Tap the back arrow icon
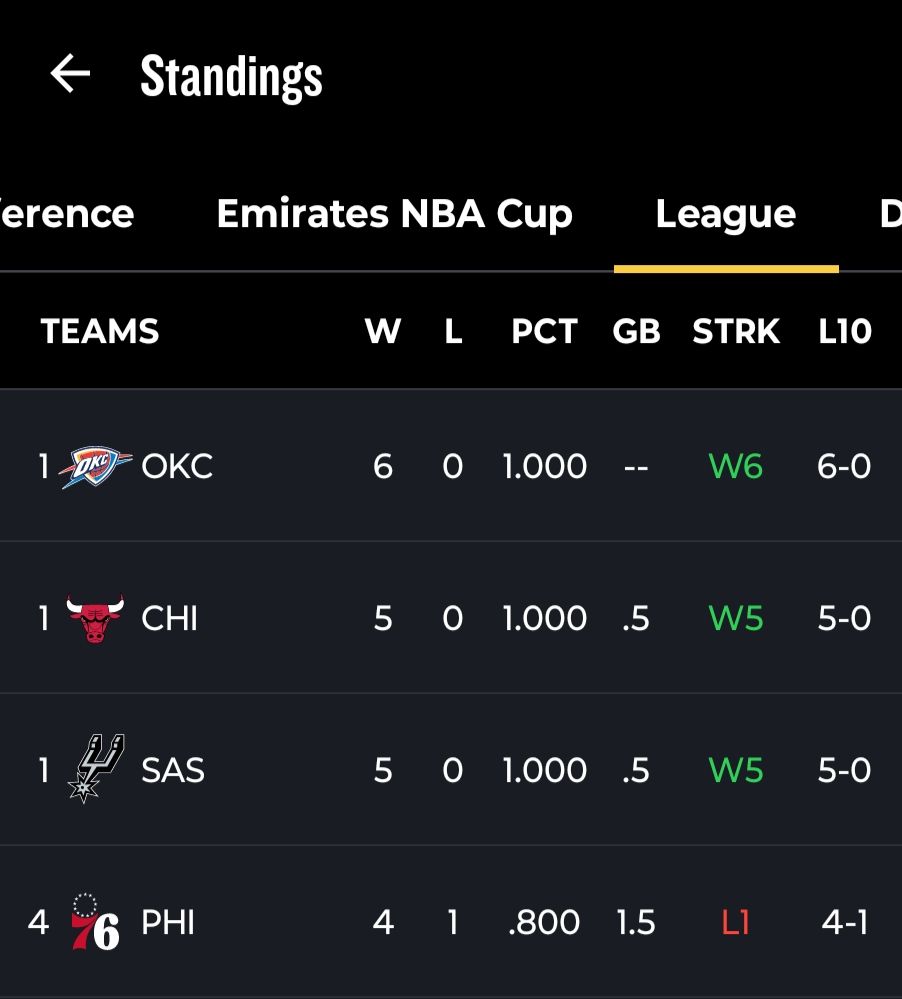 [x=70, y=74]
